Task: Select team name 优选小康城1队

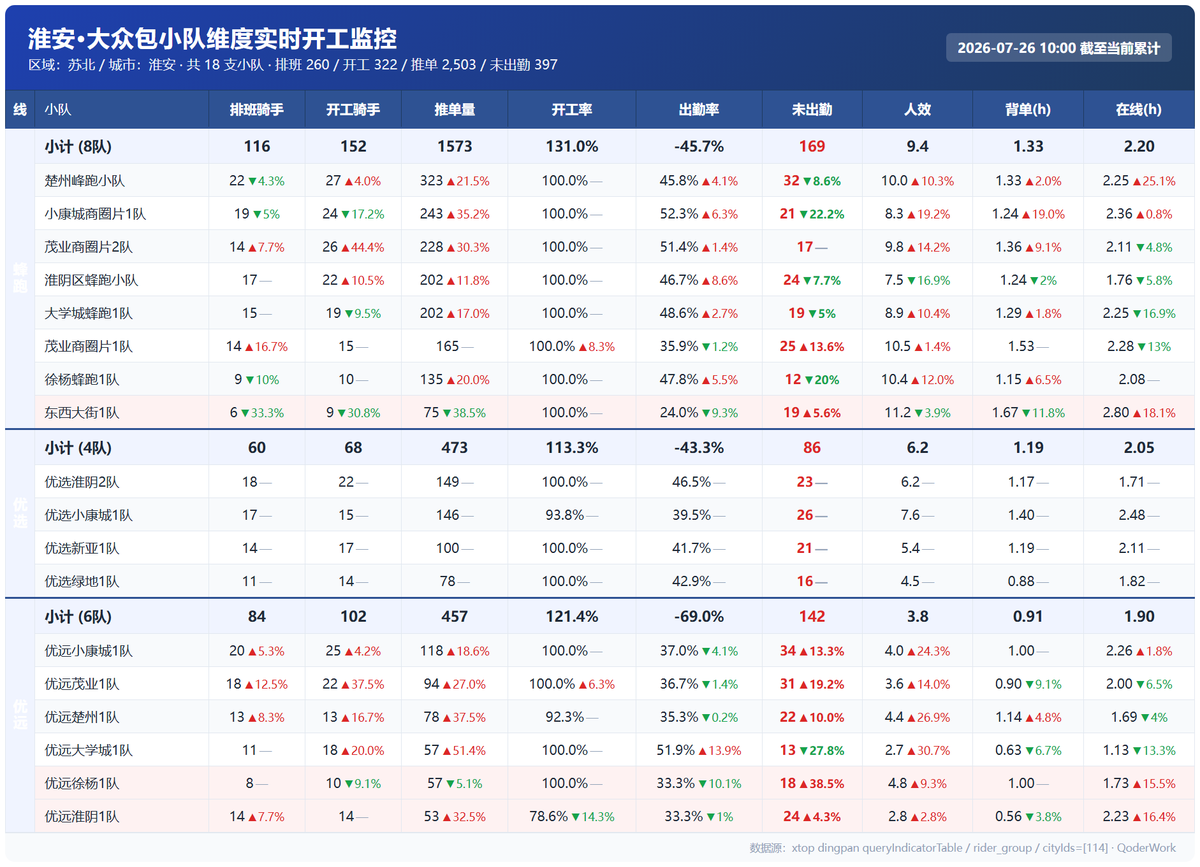Action: point(89,515)
